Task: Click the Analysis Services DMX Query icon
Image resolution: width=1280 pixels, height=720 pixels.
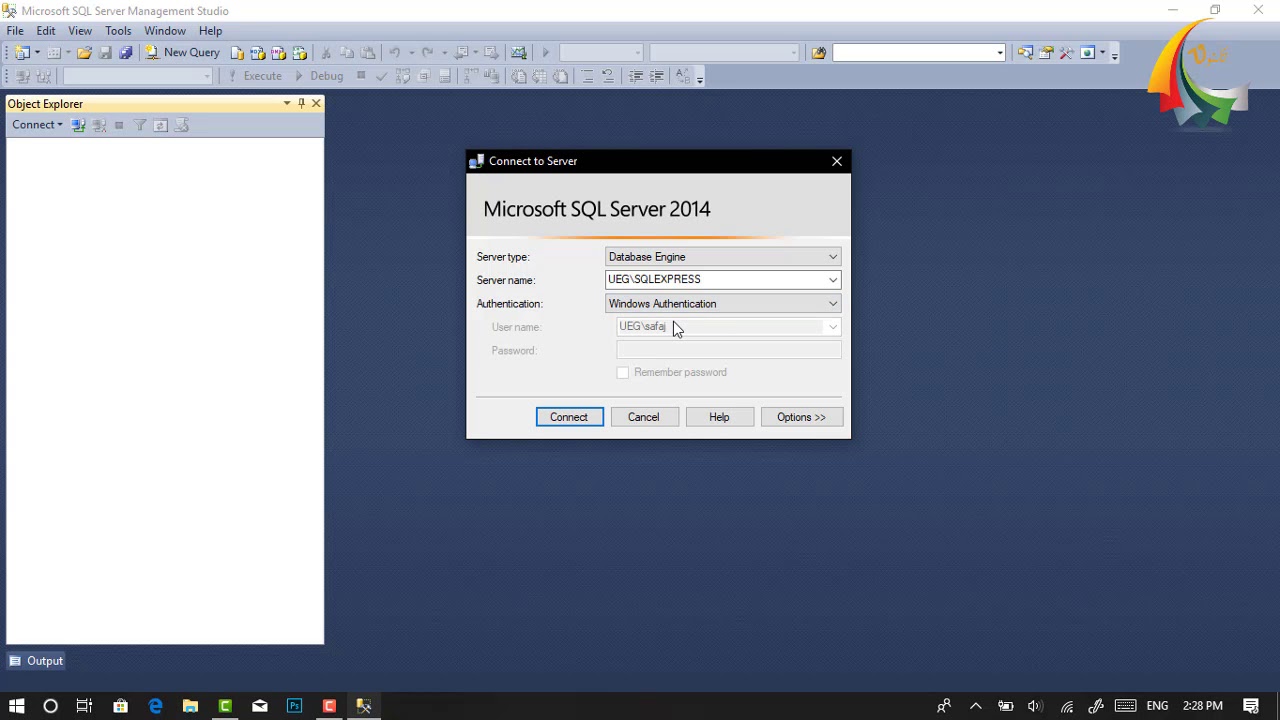Action: coord(278,53)
